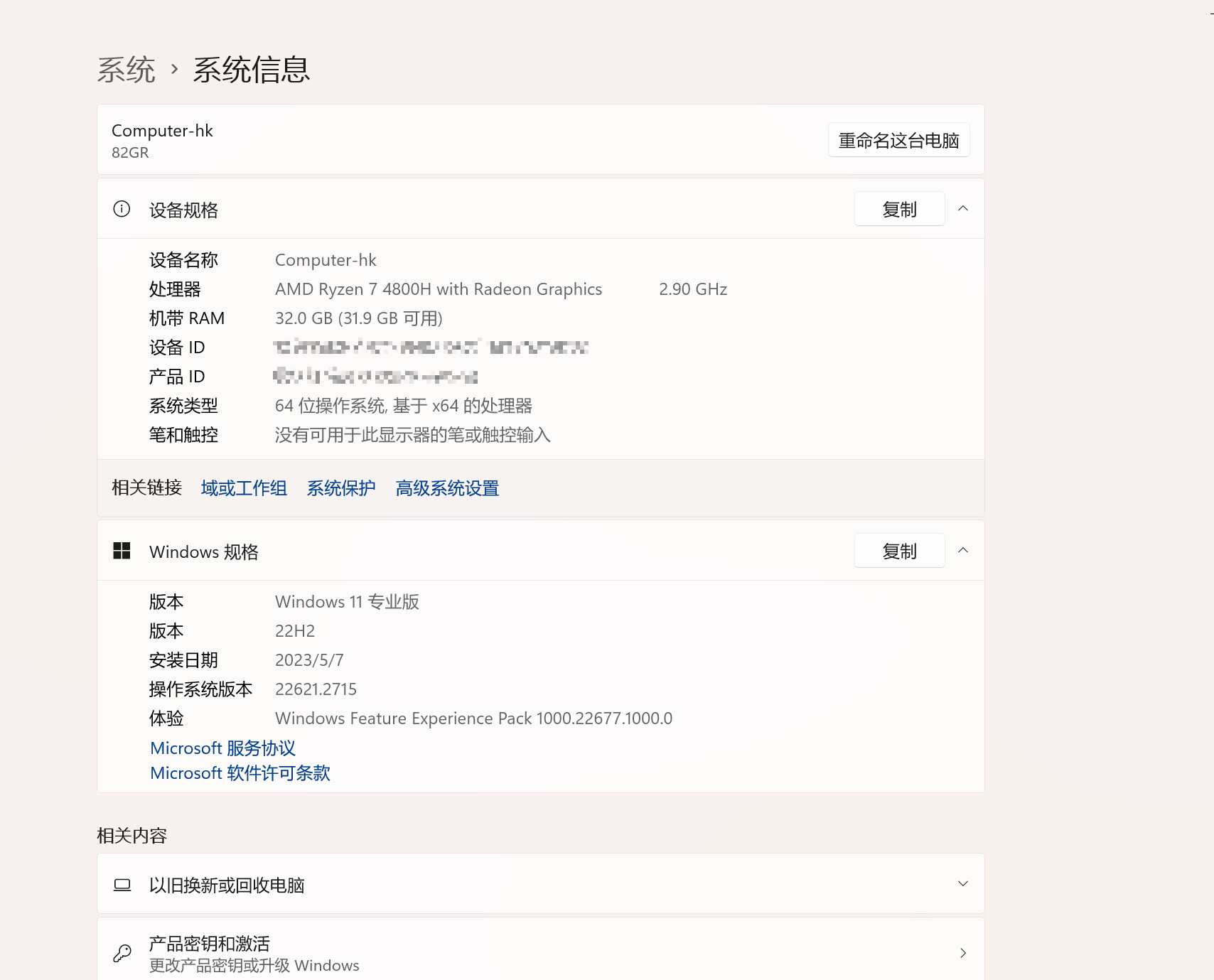Image resolution: width=1214 pixels, height=980 pixels.
Task: Select the 22H2 version value
Action: 295,631
